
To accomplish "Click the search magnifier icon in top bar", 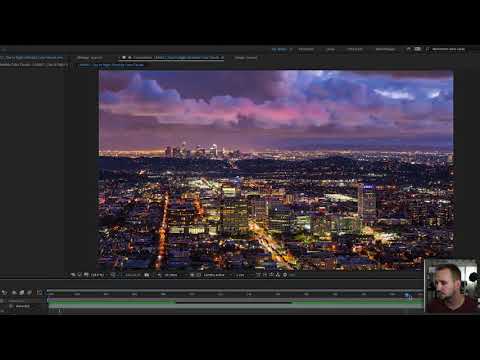I will point(428,49).
